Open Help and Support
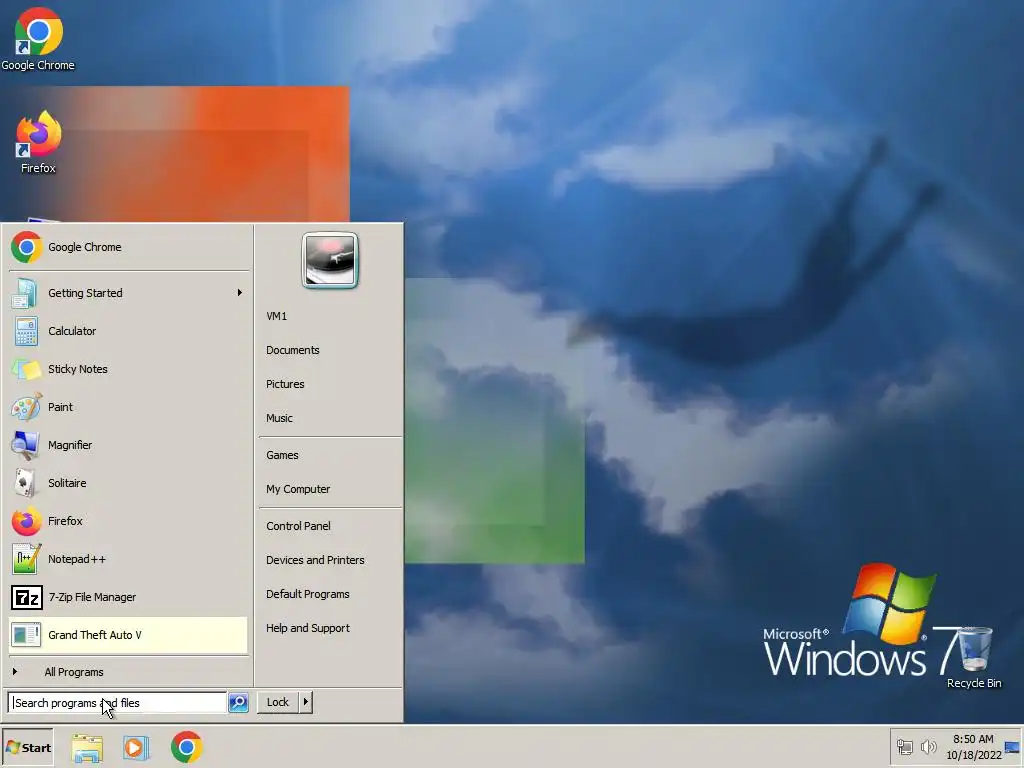Screen dimensions: 1024x768 tap(308, 628)
